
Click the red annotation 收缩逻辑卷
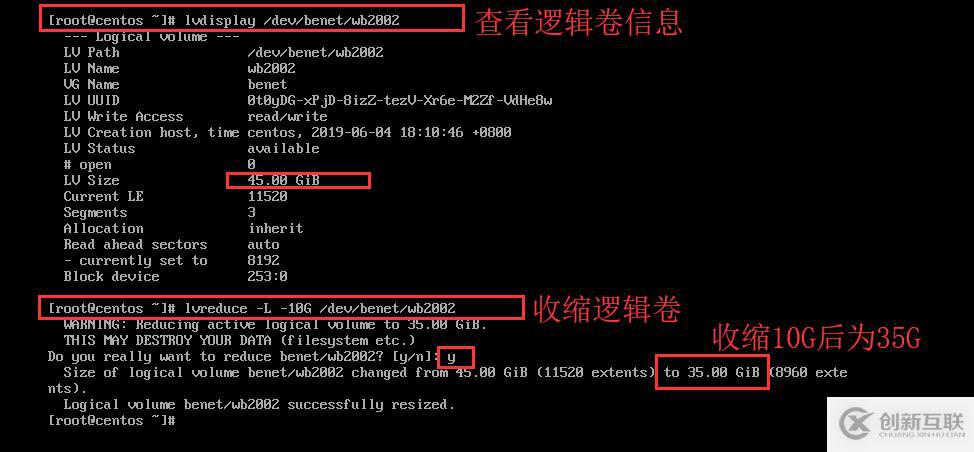click(x=608, y=309)
